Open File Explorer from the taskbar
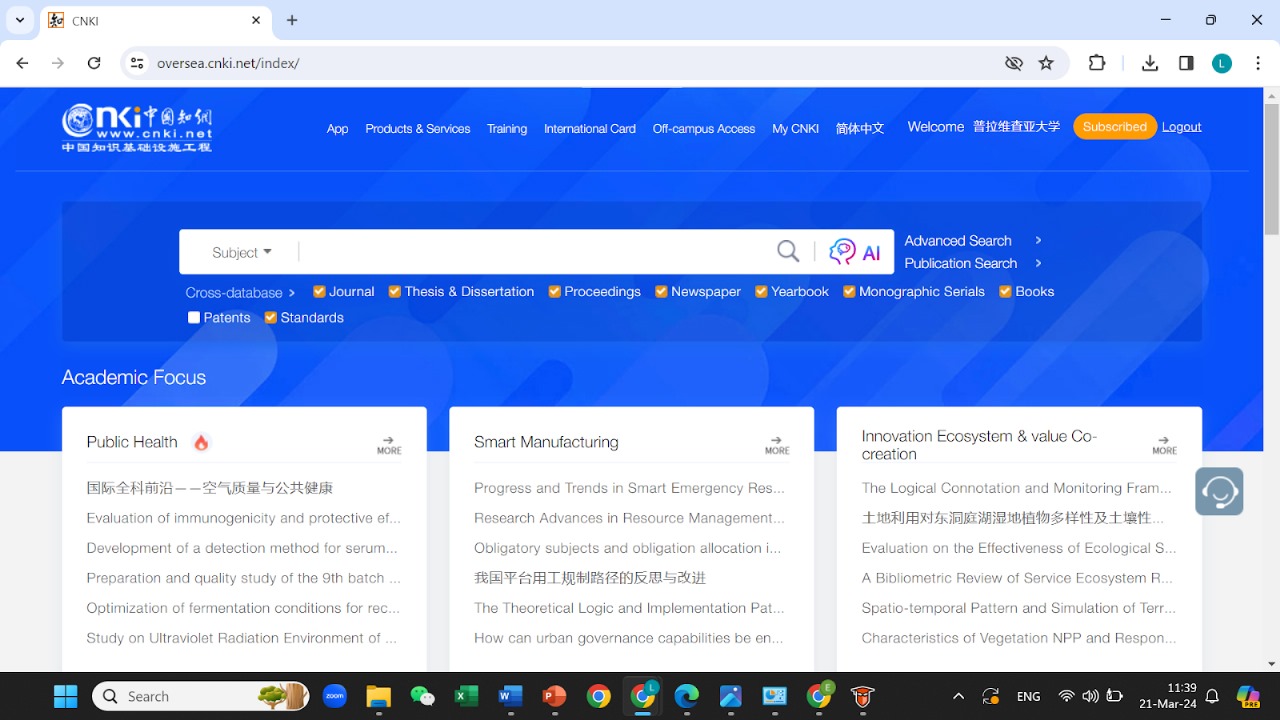This screenshot has height=720, width=1280. (x=378, y=696)
